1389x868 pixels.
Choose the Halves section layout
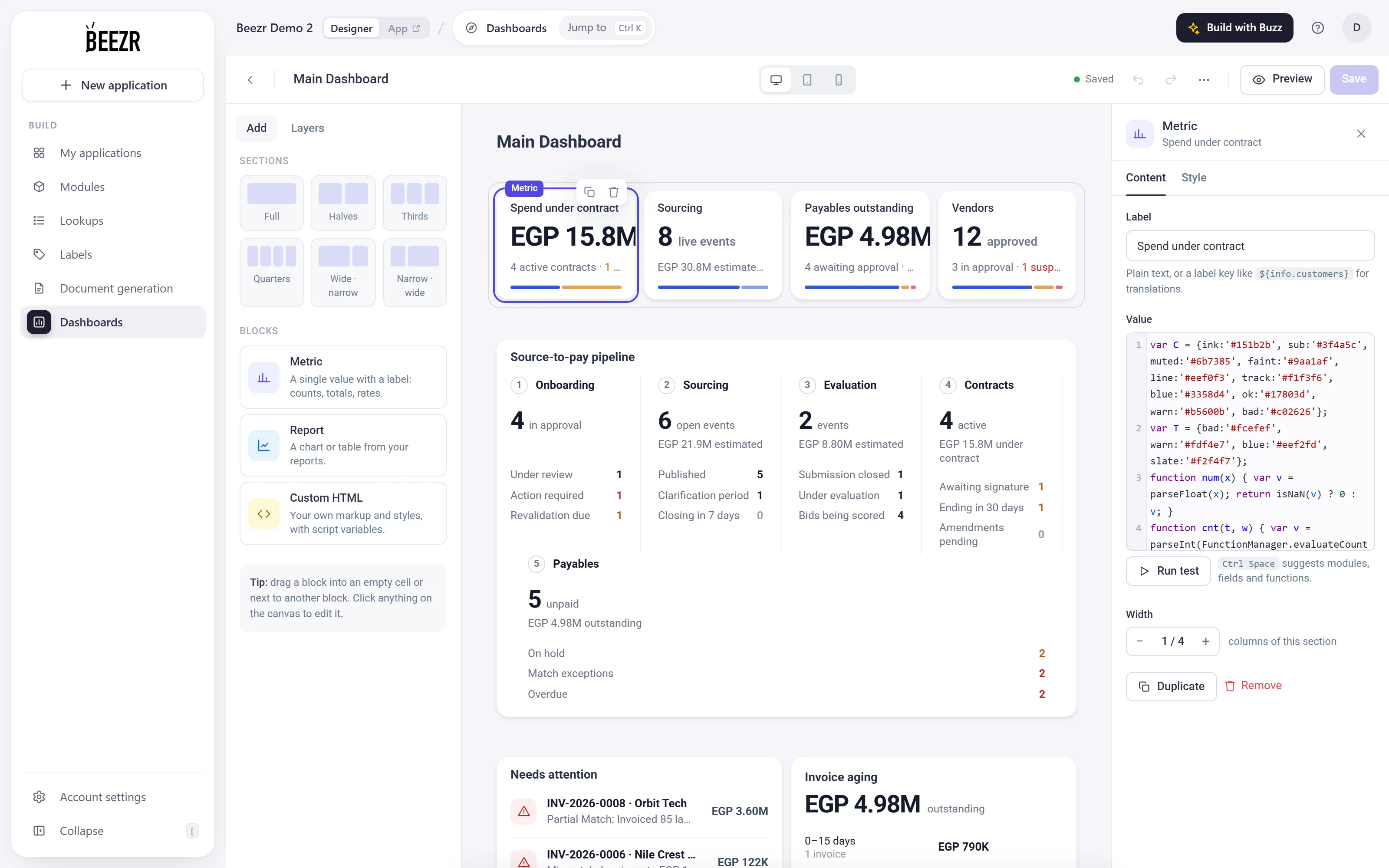pyautogui.click(x=342, y=203)
